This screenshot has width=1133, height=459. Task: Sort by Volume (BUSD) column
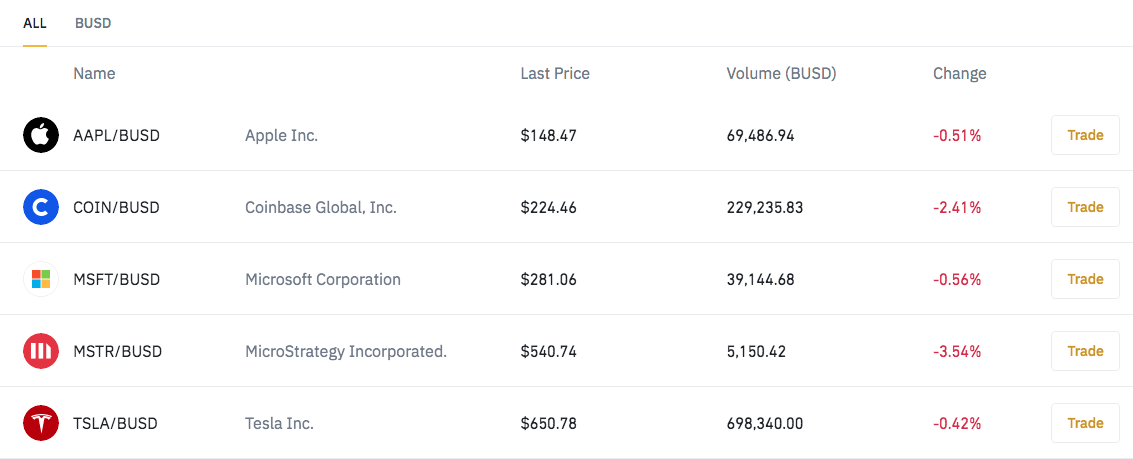point(781,74)
